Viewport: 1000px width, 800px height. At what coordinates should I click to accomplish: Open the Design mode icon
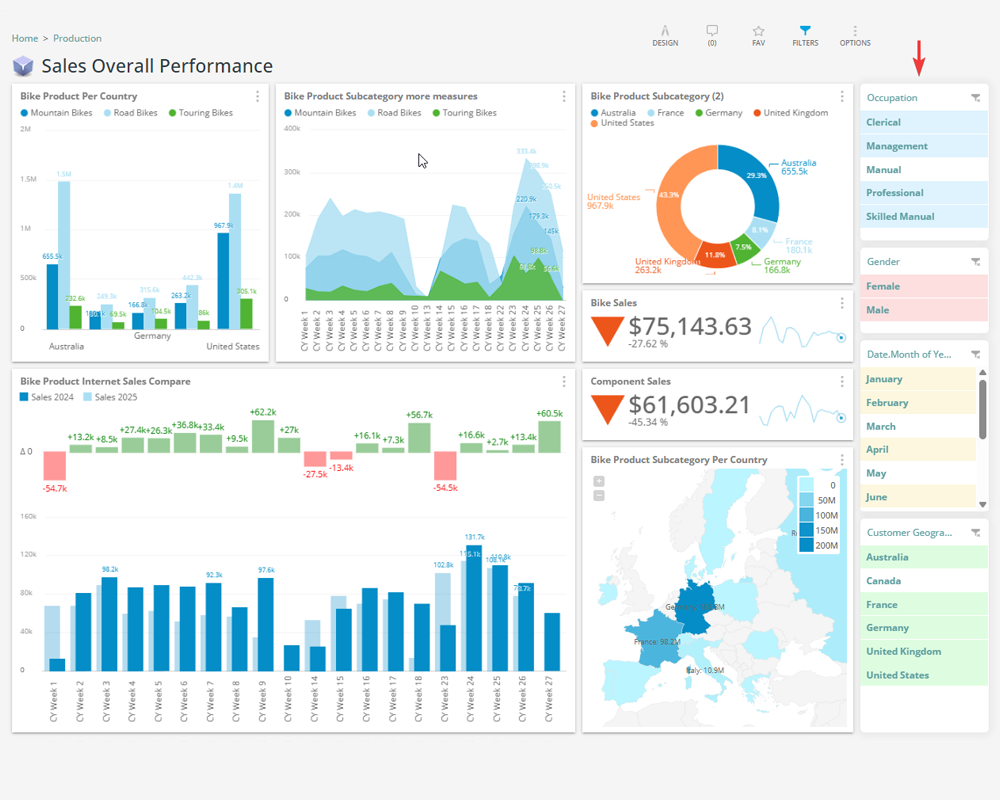(665, 32)
